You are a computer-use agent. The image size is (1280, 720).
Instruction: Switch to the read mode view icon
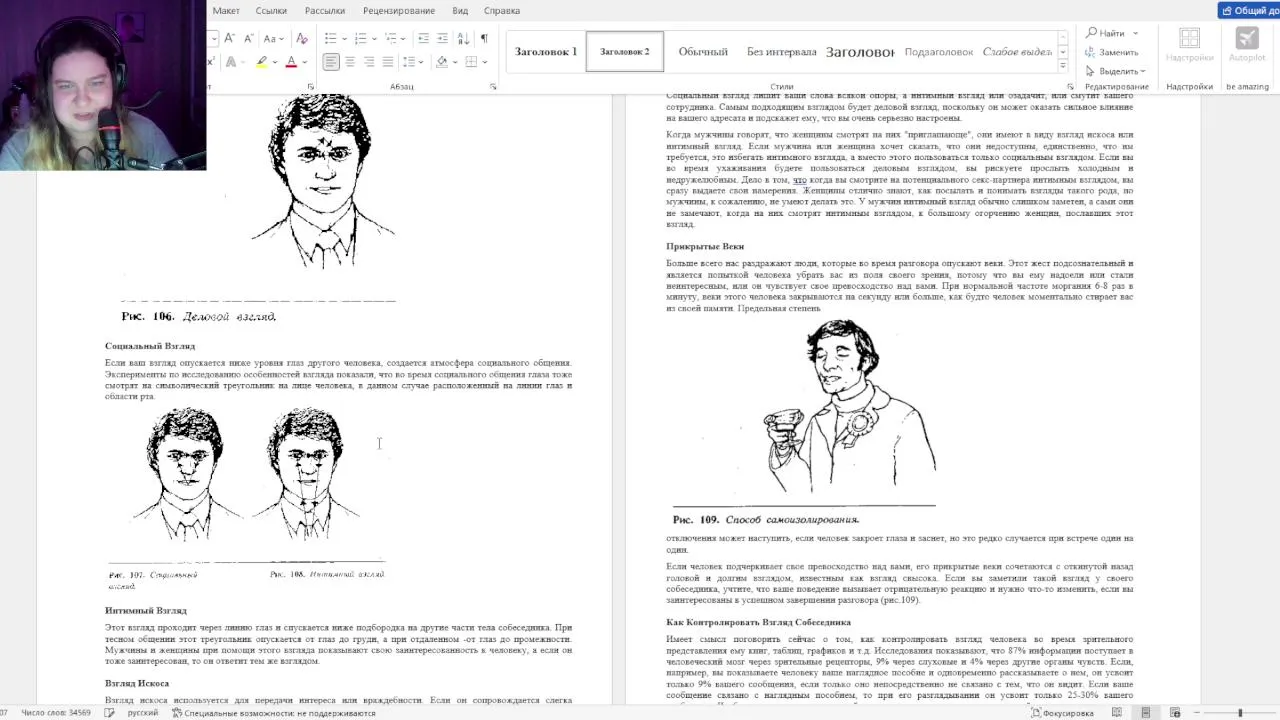(x=1116, y=713)
